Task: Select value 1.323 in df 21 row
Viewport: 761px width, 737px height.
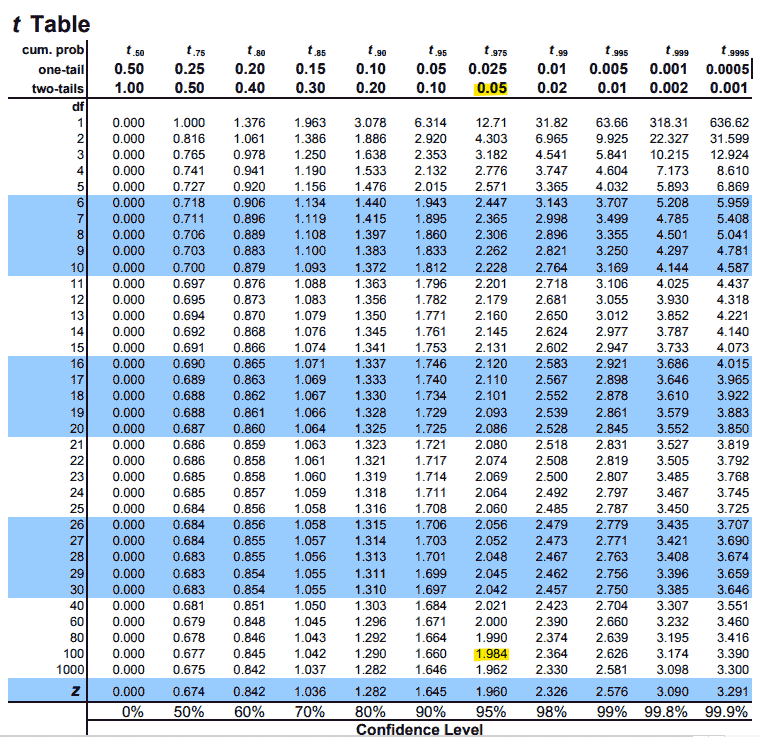Action: coord(370,445)
